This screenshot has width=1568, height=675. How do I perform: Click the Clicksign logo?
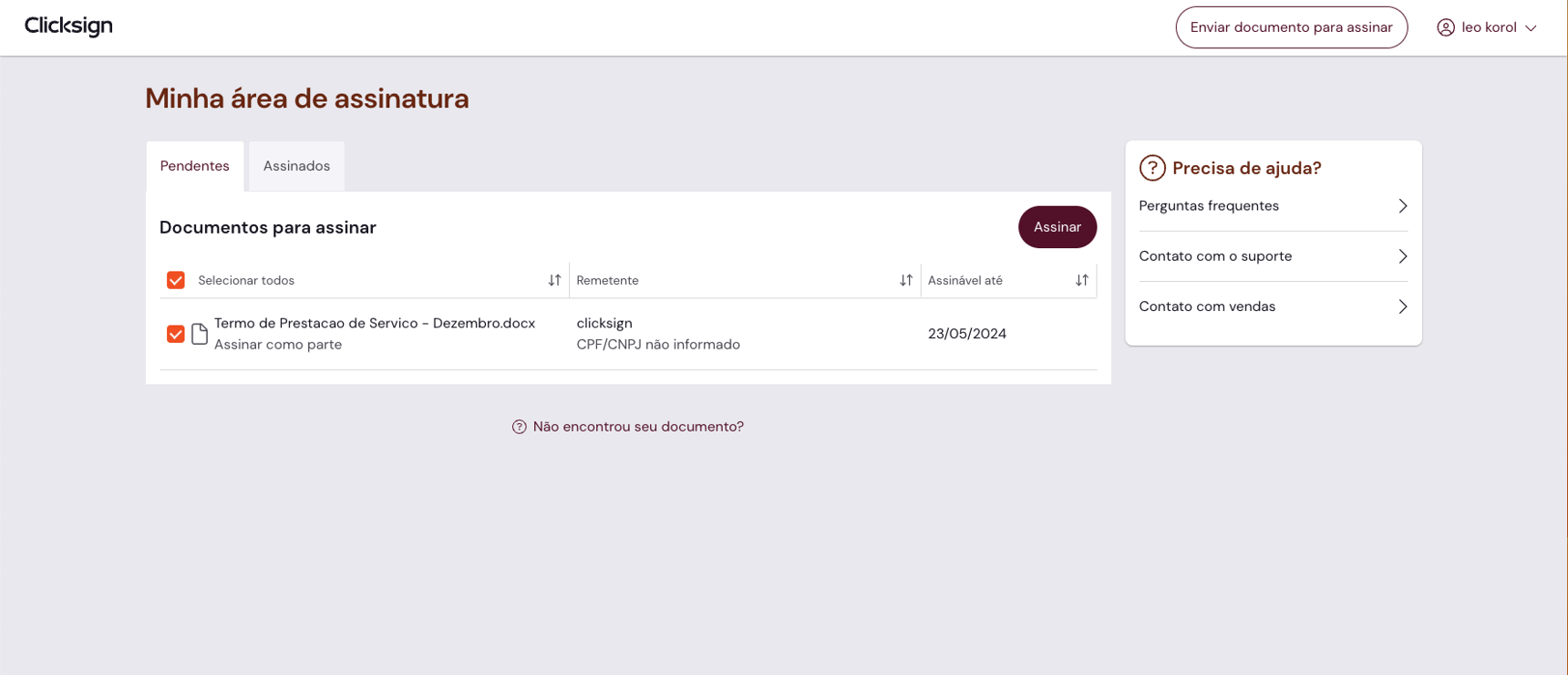[67, 26]
